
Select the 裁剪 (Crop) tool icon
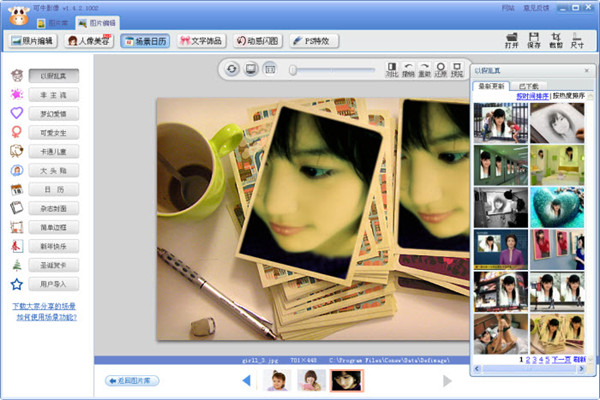556,40
